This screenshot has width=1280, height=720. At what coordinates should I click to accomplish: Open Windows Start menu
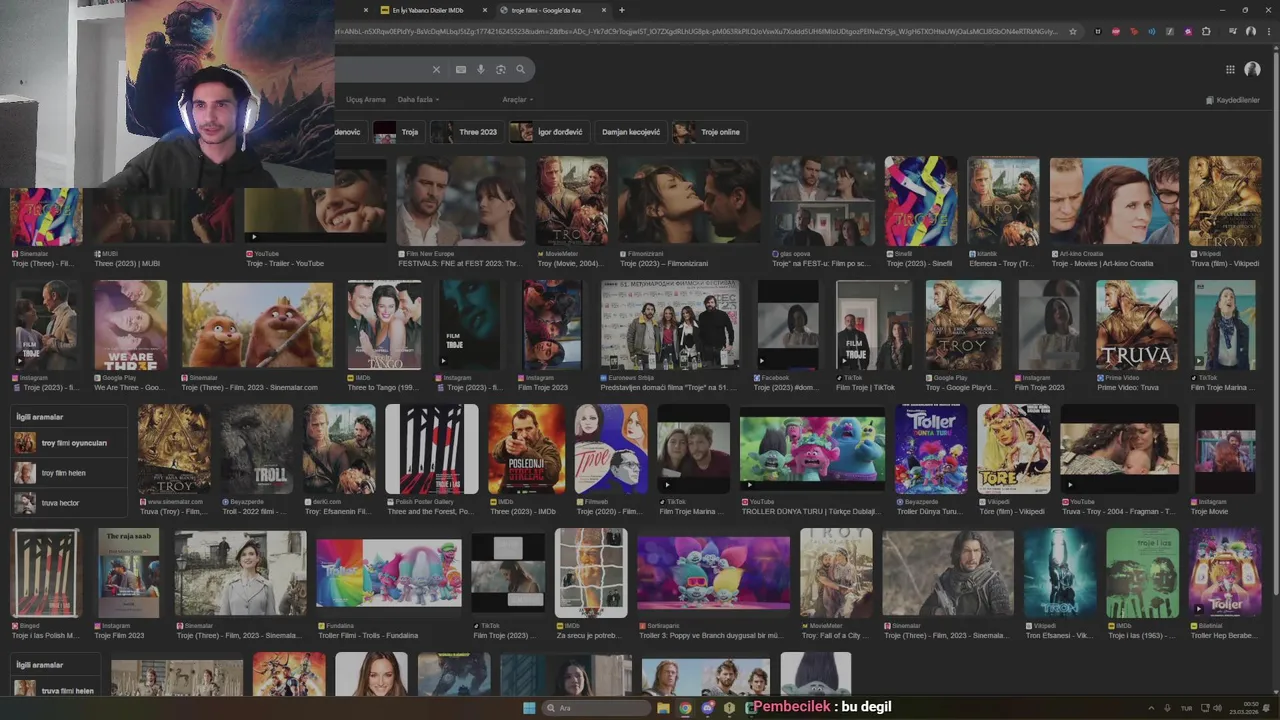[x=529, y=708]
